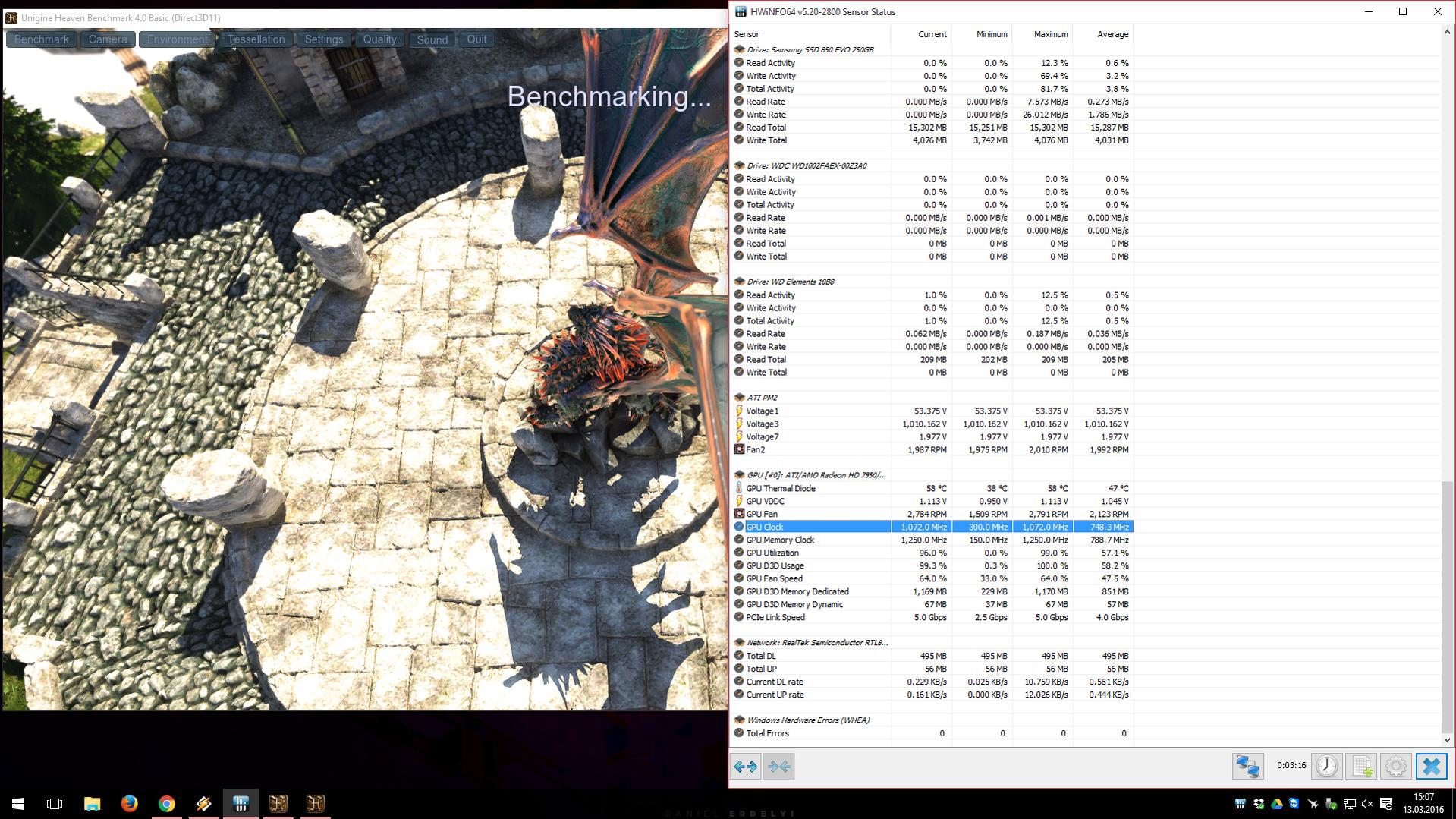The image size is (1456, 819).
Task: Open Windows Start menu
Action: coord(18,803)
